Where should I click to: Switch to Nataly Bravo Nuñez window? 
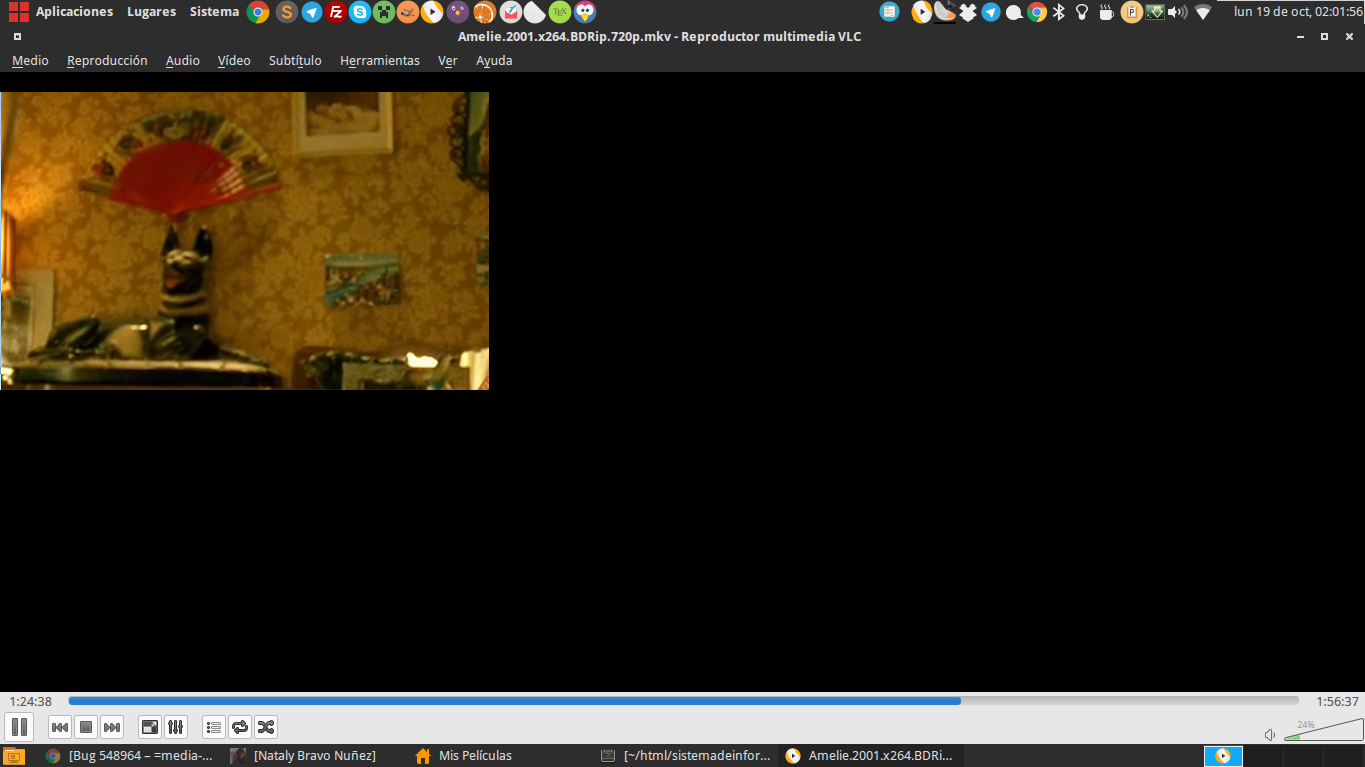315,756
